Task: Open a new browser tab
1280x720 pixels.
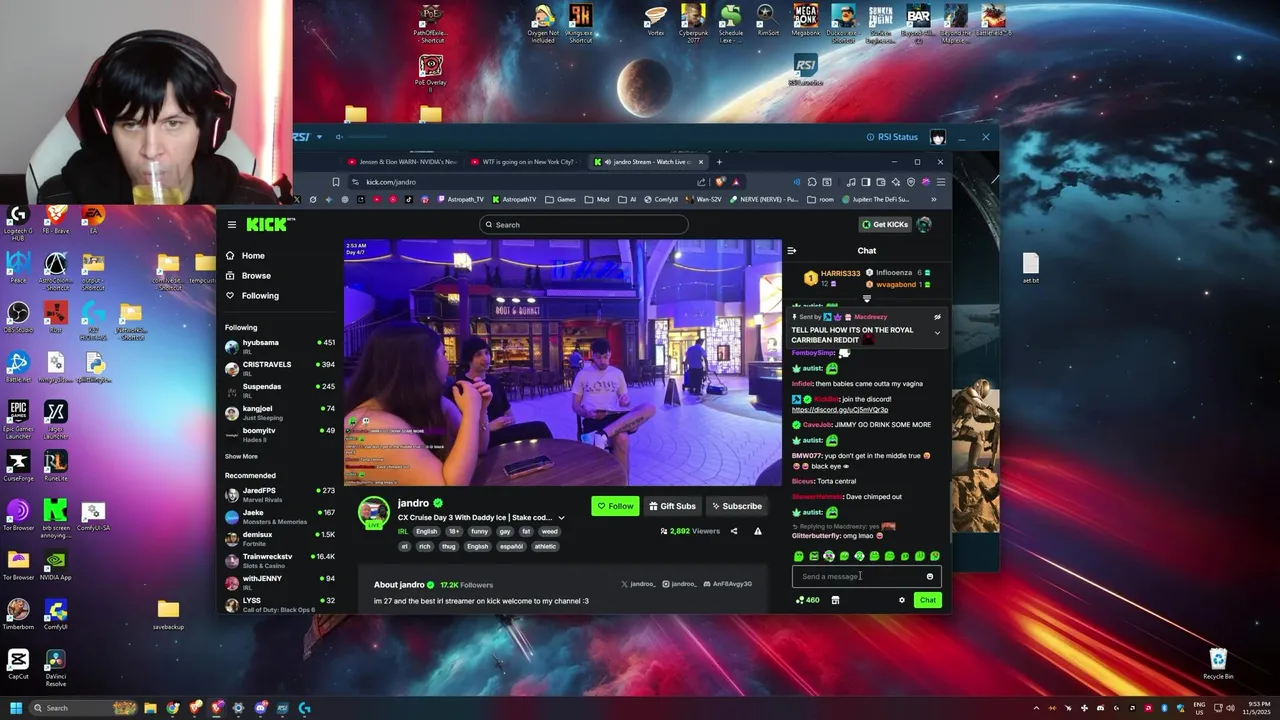Action: (x=719, y=162)
